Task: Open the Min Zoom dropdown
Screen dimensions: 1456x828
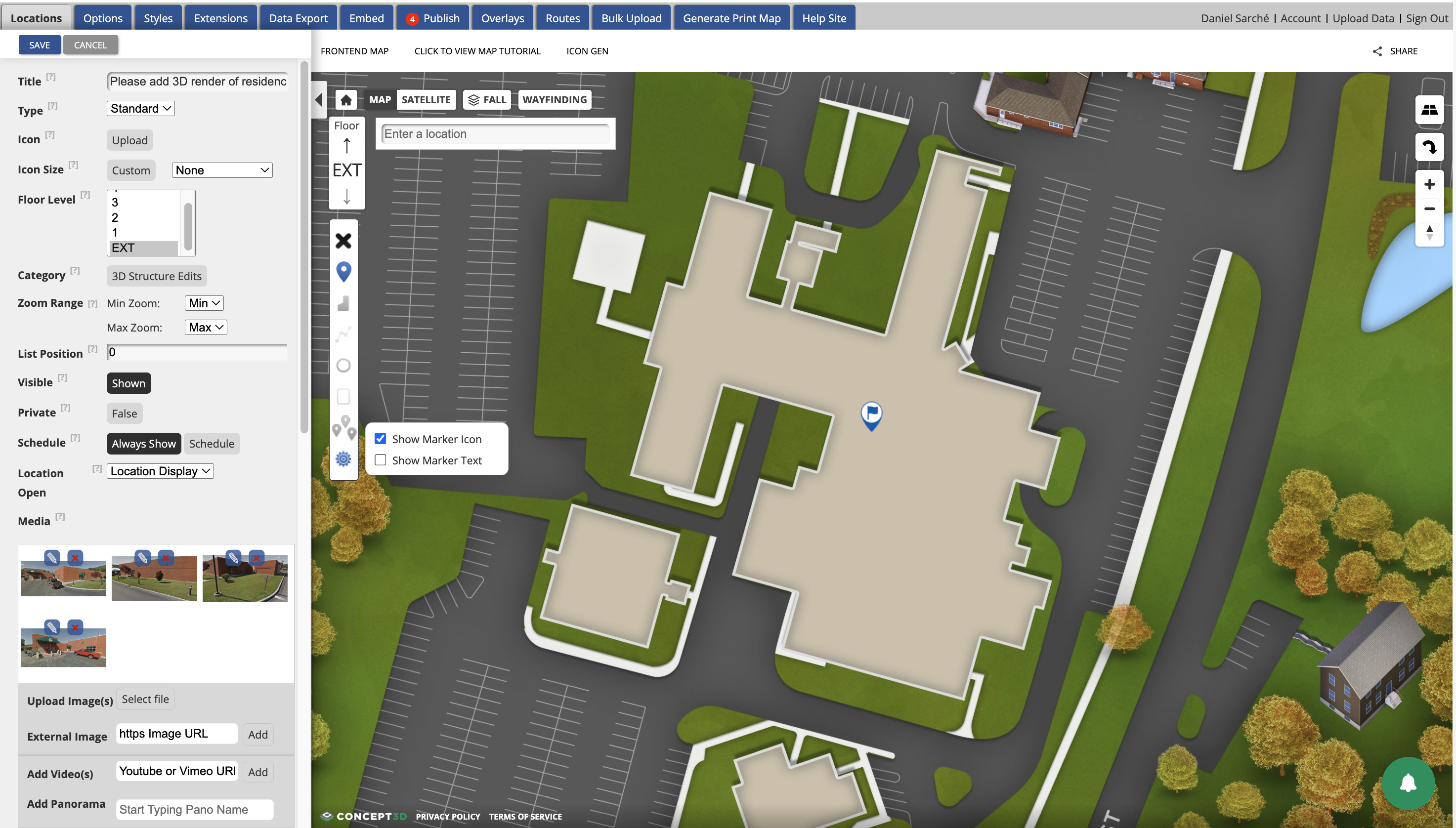Action: (x=204, y=303)
